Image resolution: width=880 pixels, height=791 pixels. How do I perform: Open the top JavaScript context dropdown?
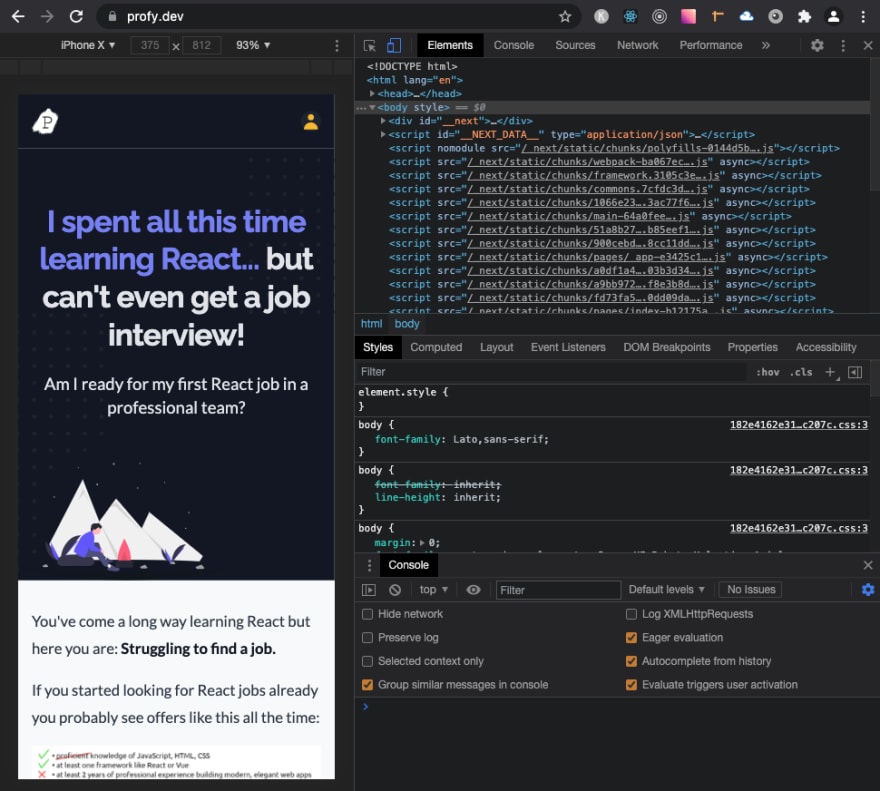(x=434, y=589)
